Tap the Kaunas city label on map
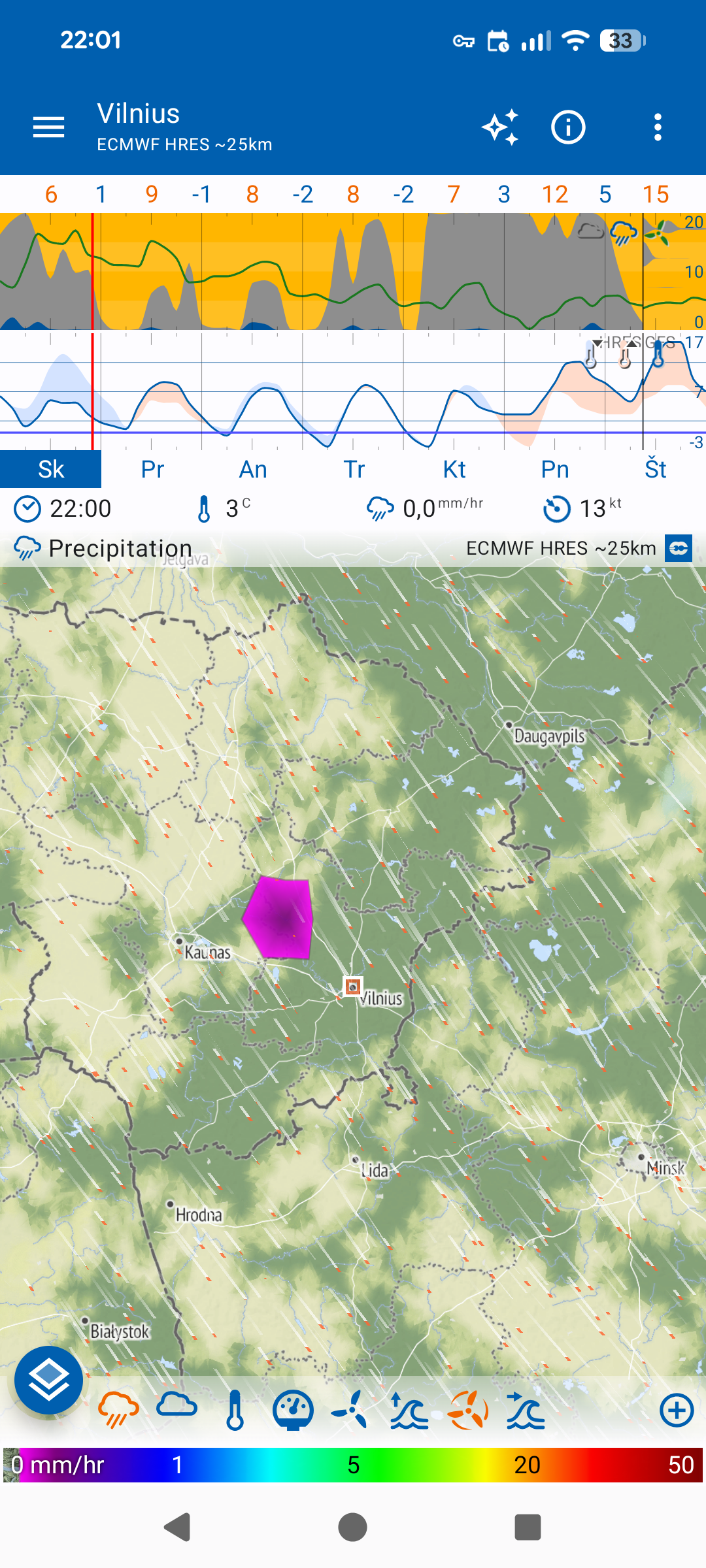706x1568 pixels. coord(207,952)
